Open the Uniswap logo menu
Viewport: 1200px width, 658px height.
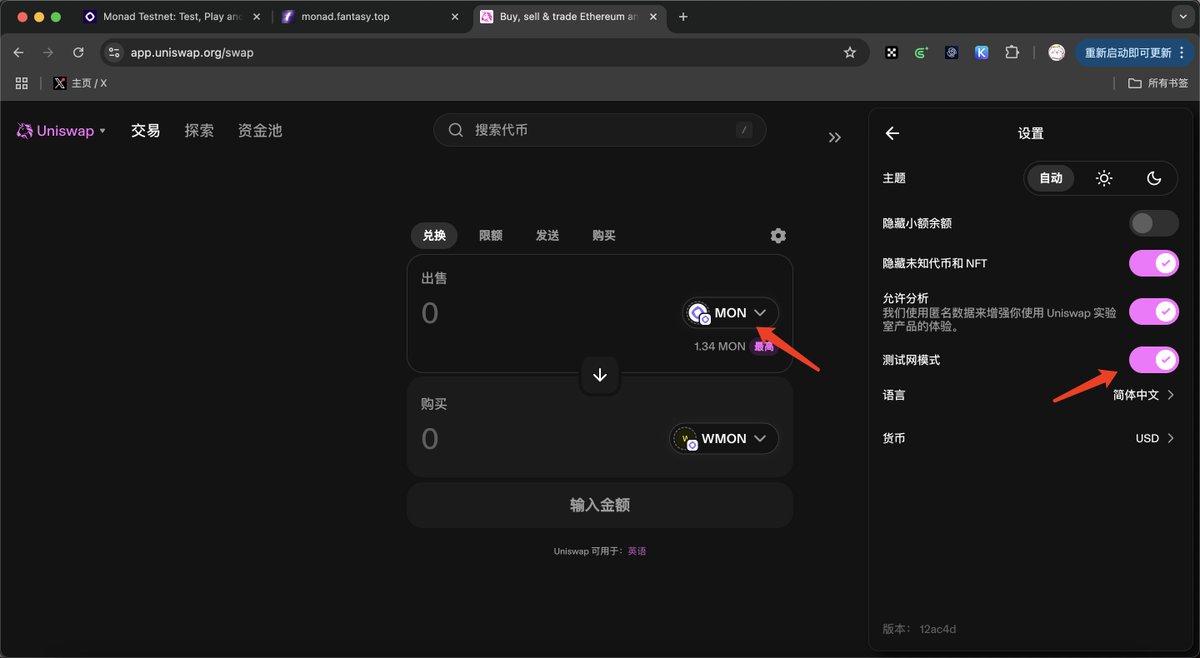tap(60, 130)
